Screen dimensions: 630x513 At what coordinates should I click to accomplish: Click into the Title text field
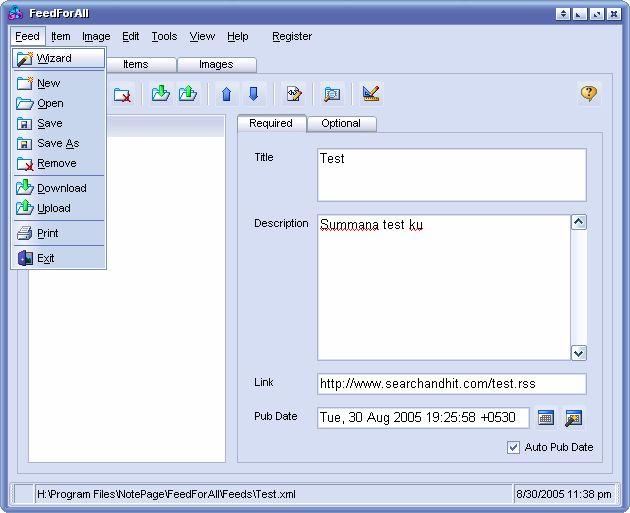[451, 175]
